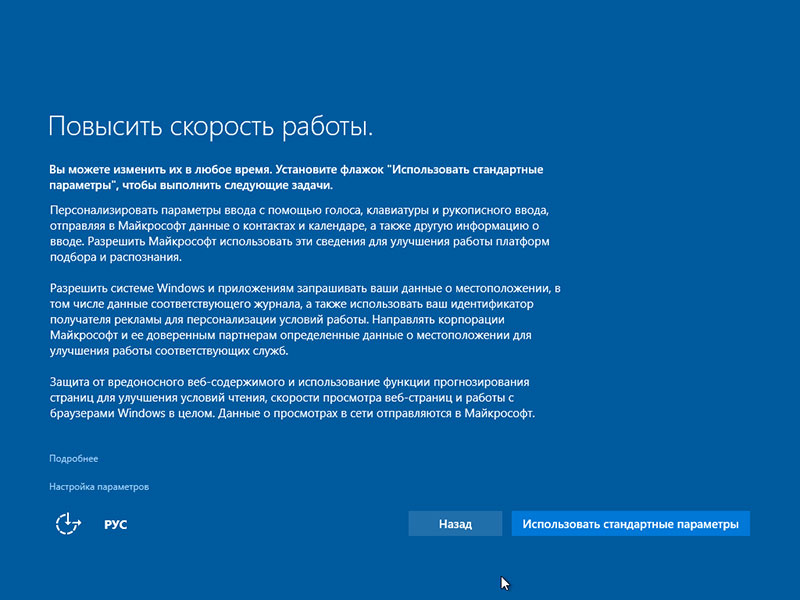Show more info via Подробнее
The width and height of the screenshot is (800, 600).
pos(73,459)
